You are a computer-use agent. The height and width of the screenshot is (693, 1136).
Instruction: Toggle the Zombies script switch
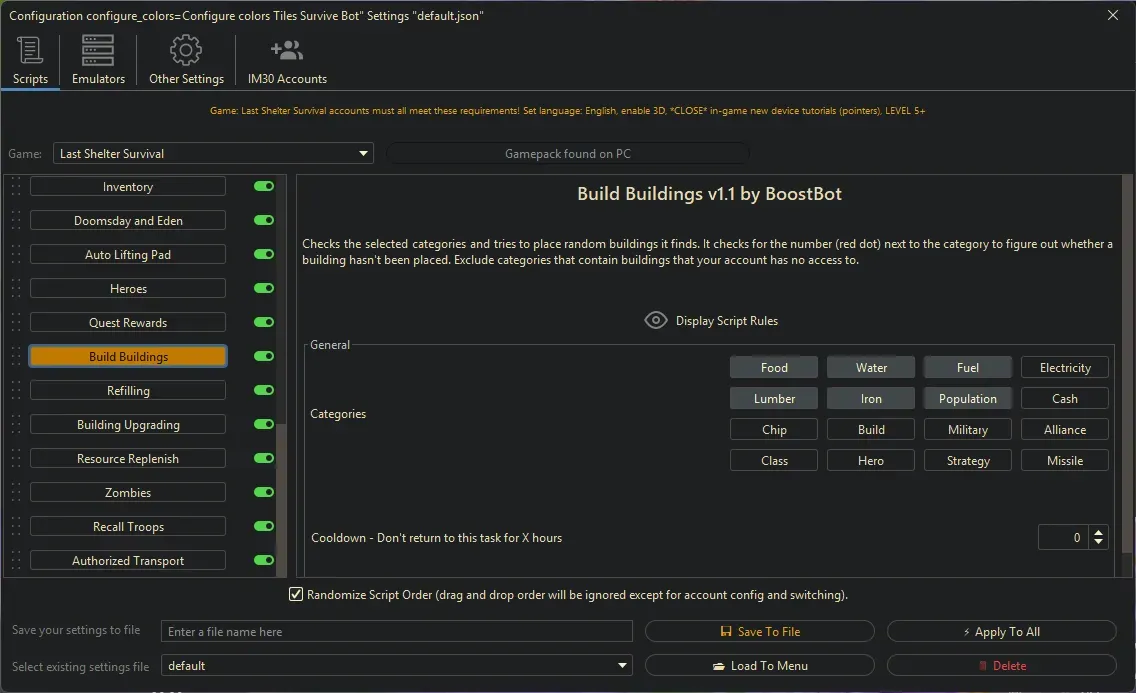[x=264, y=492]
